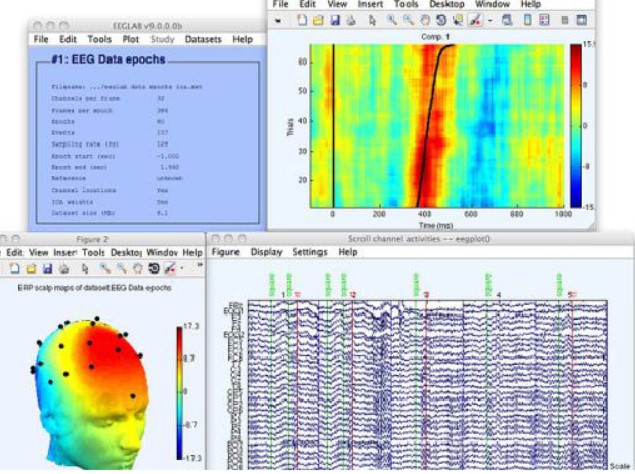Toggle Brush data tool in Comp. 1 window
Viewport: 635px width, 474px height.
[x=475, y=20]
